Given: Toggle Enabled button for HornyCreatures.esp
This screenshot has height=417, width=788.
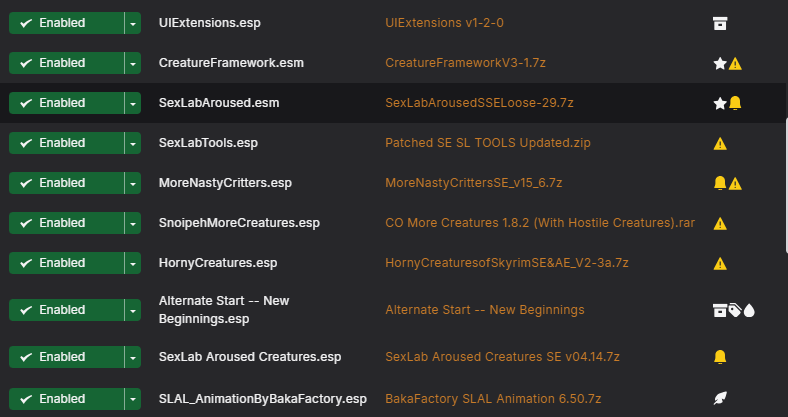Looking at the screenshot, I should tap(66, 263).
